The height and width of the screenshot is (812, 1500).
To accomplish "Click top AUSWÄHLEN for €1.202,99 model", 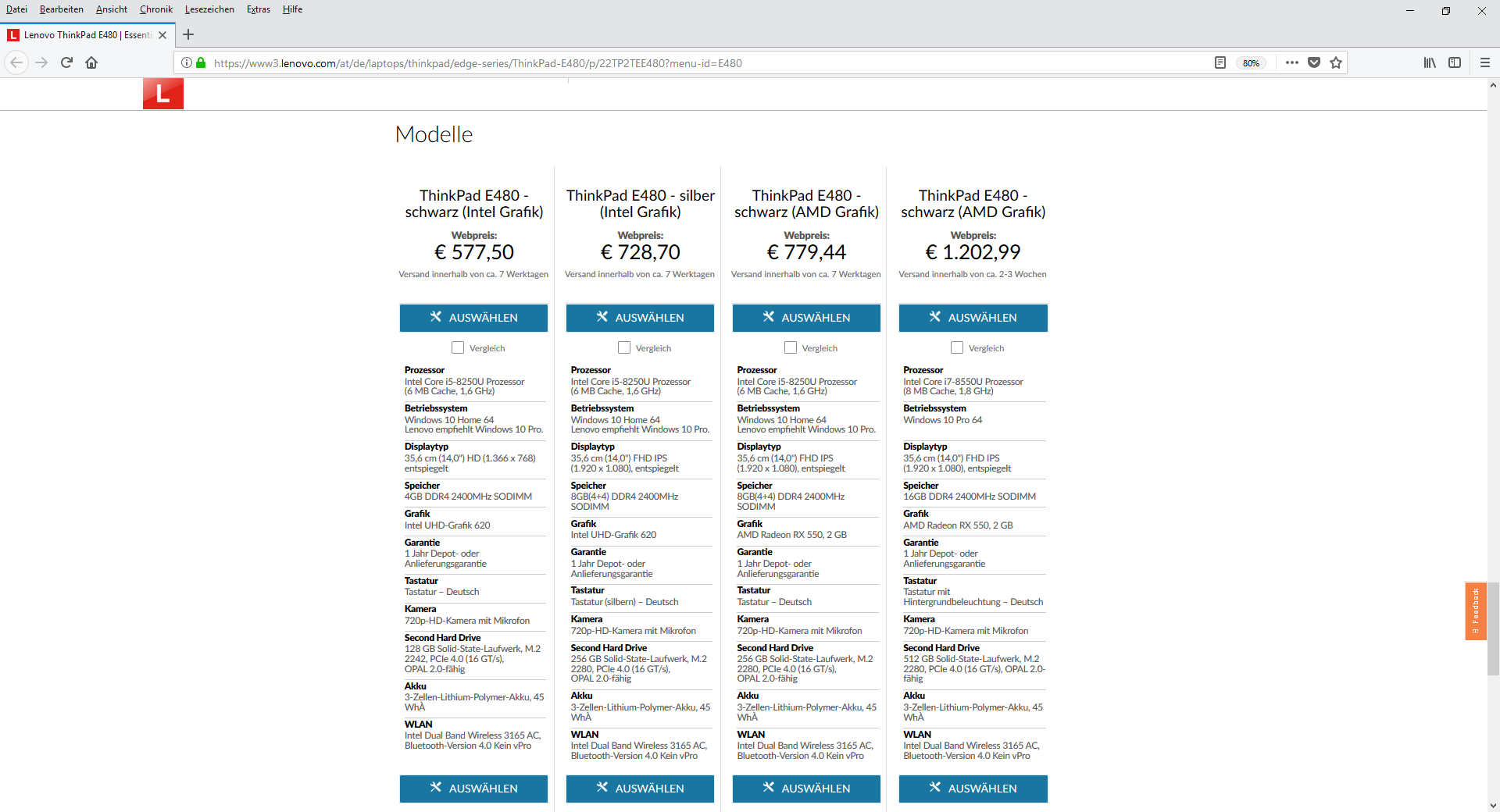I will [x=973, y=318].
